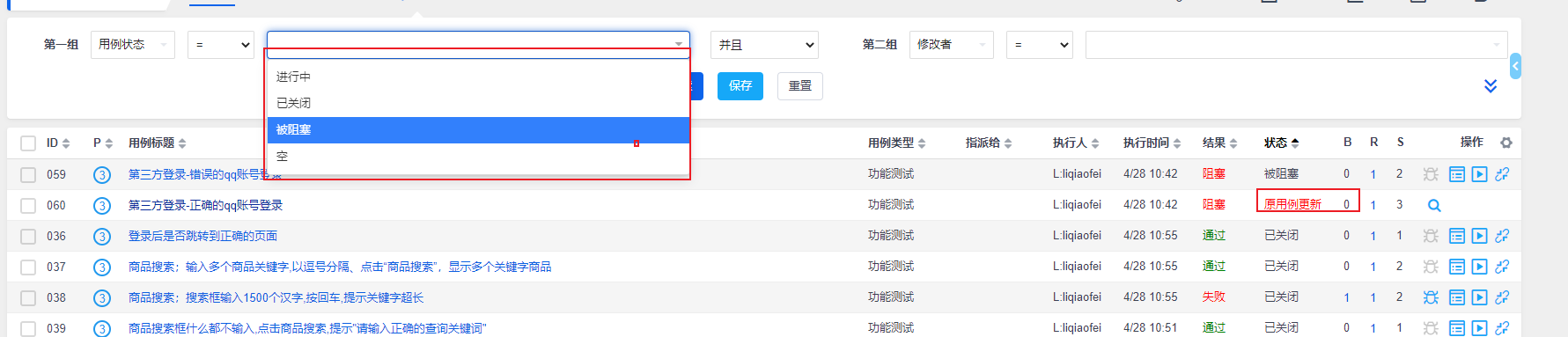The height and width of the screenshot is (337, 1568).
Task: View results list icon for case 059
Action: click(x=1457, y=174)
